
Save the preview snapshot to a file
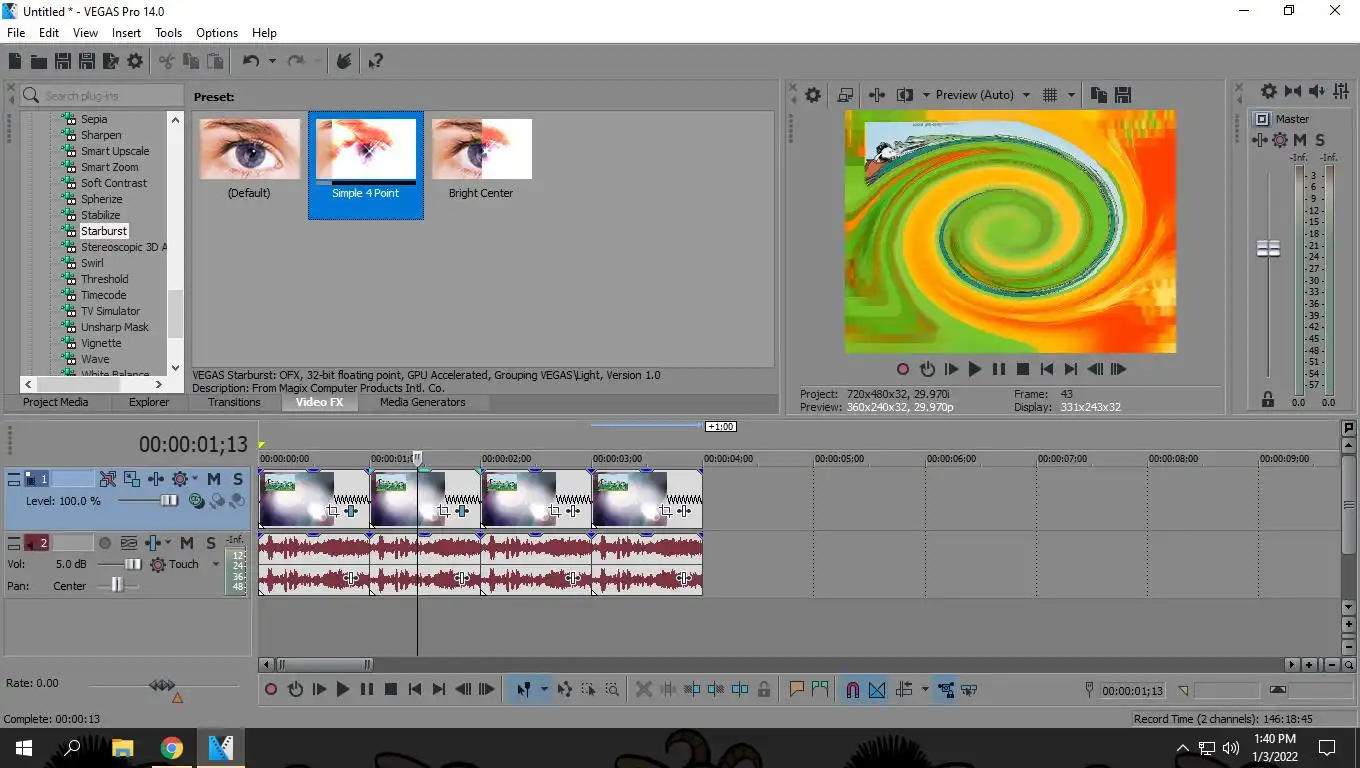point(1123,95)
